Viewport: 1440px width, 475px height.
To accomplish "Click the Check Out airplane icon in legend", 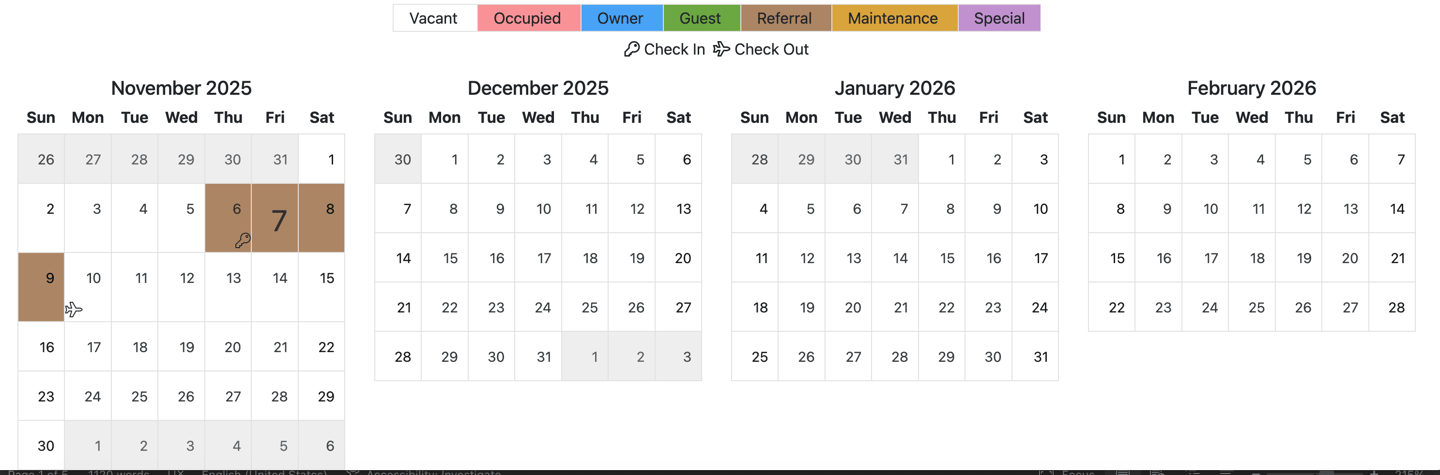I will 721,49.
